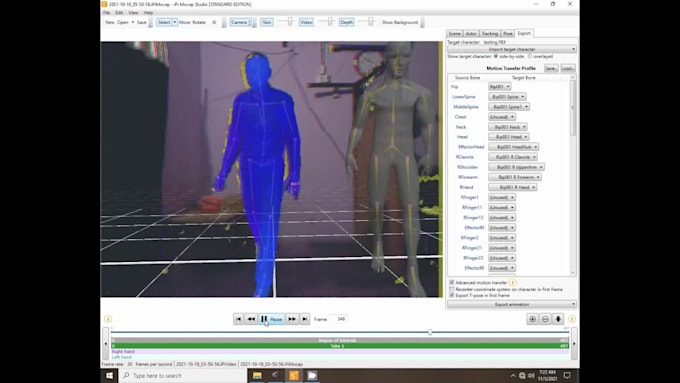Zoom out the timeline with minus icon

(545, 319)
